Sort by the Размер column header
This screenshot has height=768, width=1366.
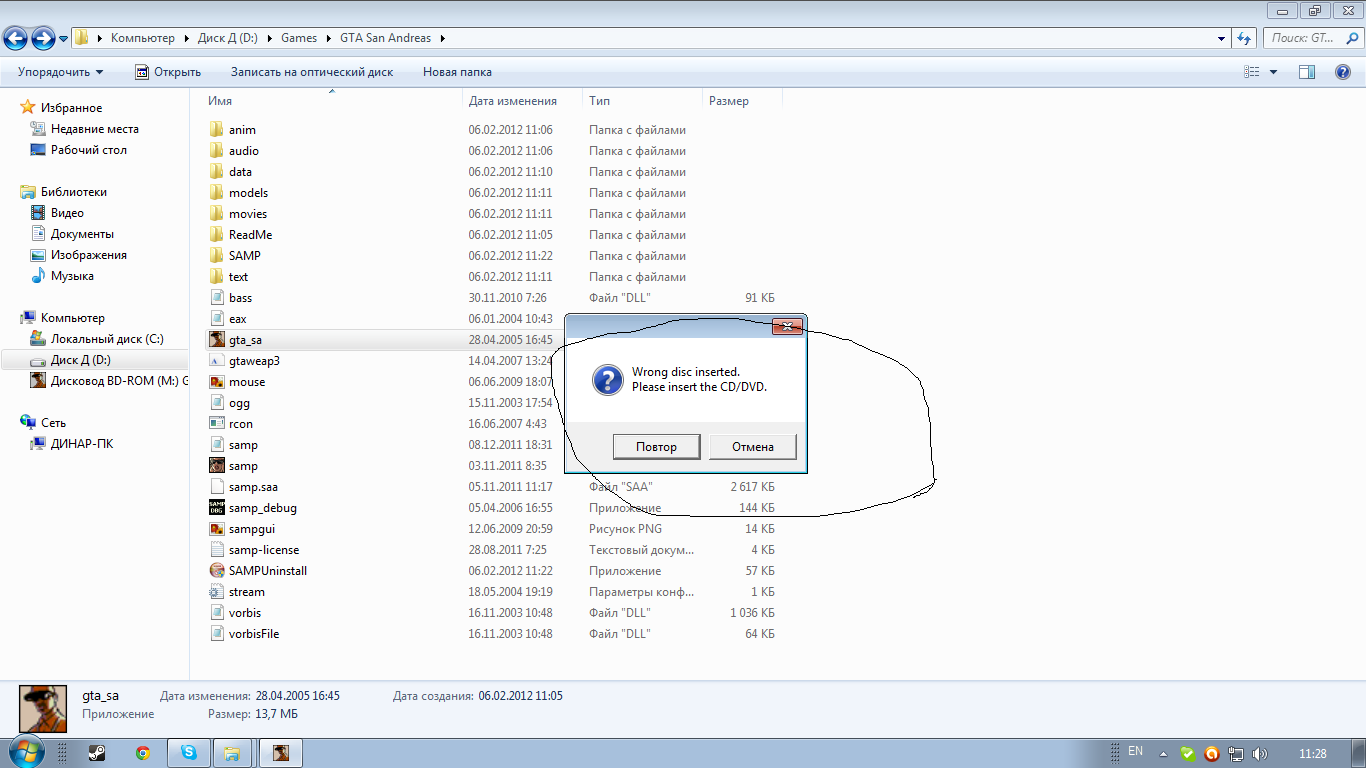point(729,101)
